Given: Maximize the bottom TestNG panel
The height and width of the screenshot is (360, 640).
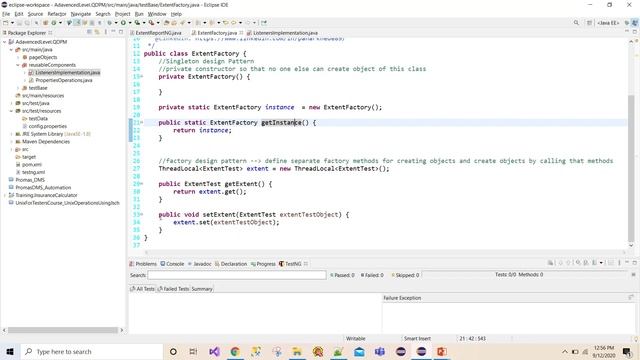Looking at the screenshot, I should (x=635, y=262).
